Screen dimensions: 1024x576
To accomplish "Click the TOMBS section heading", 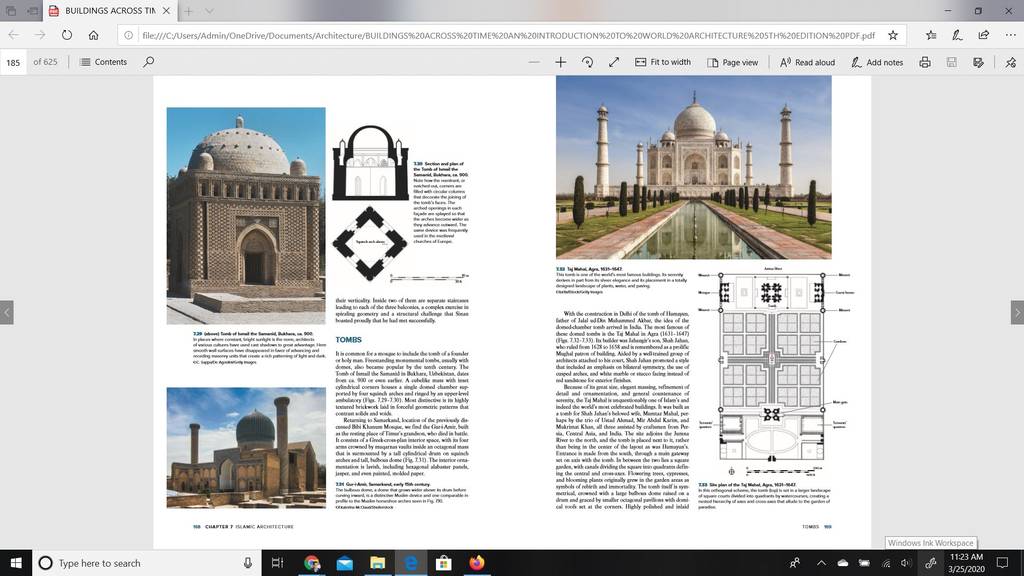I will 348,340.
